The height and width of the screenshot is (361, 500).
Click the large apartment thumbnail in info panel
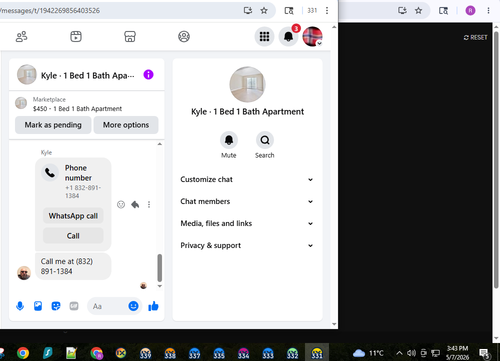coord(247,84)
